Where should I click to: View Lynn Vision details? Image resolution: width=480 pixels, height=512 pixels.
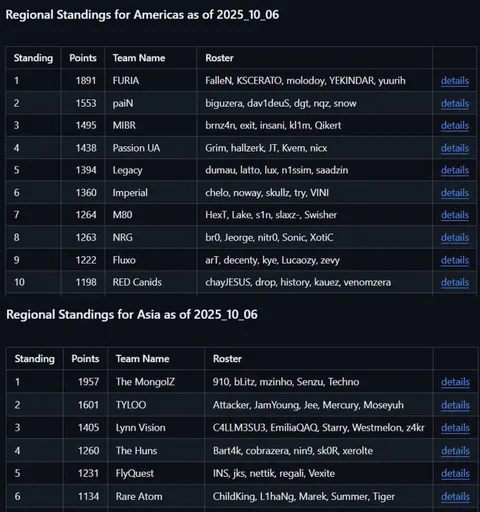[x=455, y=428]
